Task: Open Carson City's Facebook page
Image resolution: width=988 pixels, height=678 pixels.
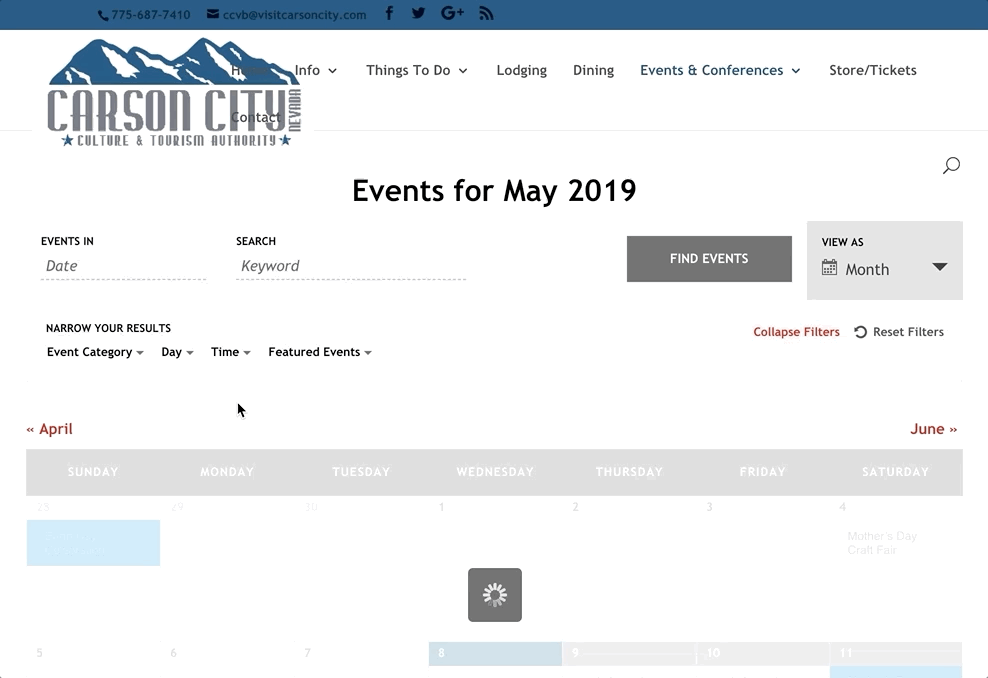Action: [x=389, y=13]
